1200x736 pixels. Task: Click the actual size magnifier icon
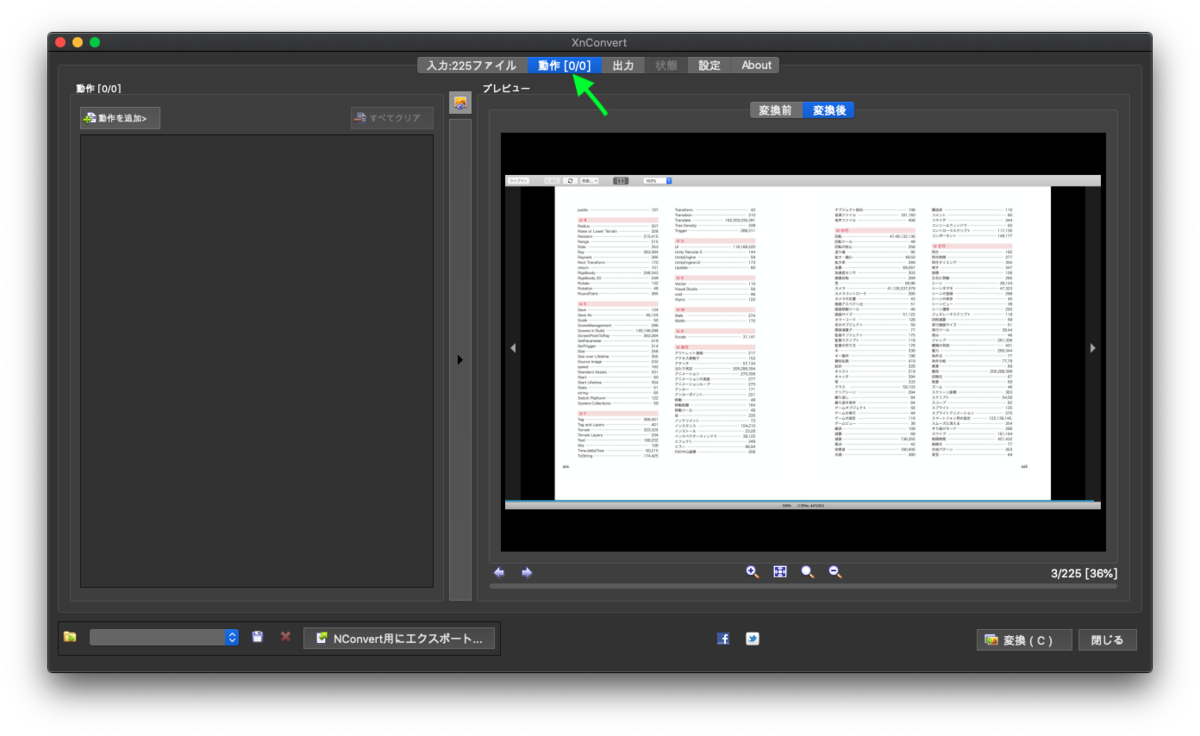(x=808, y=572)
